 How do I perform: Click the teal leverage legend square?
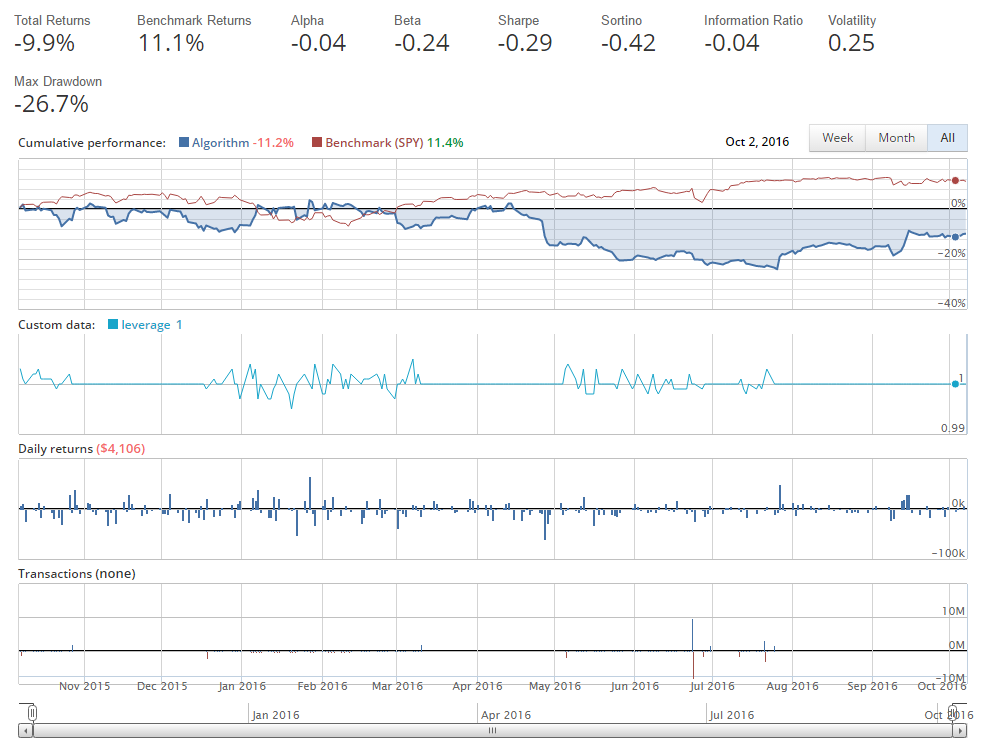113,325
